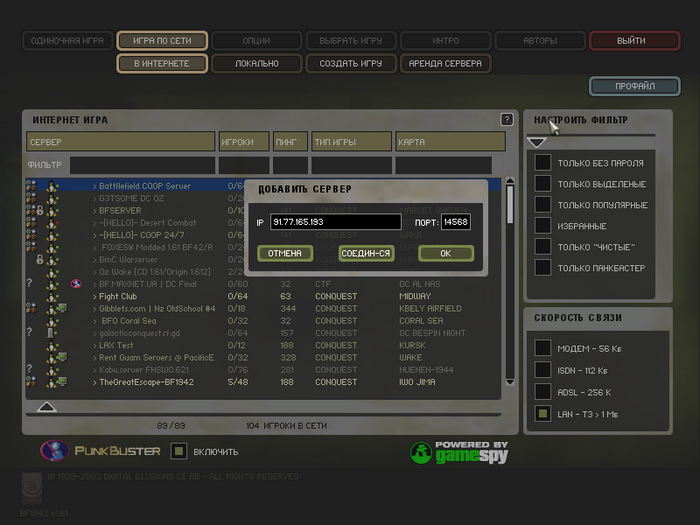
Task: Click the help question mark icon
Action: pos(507,120)
